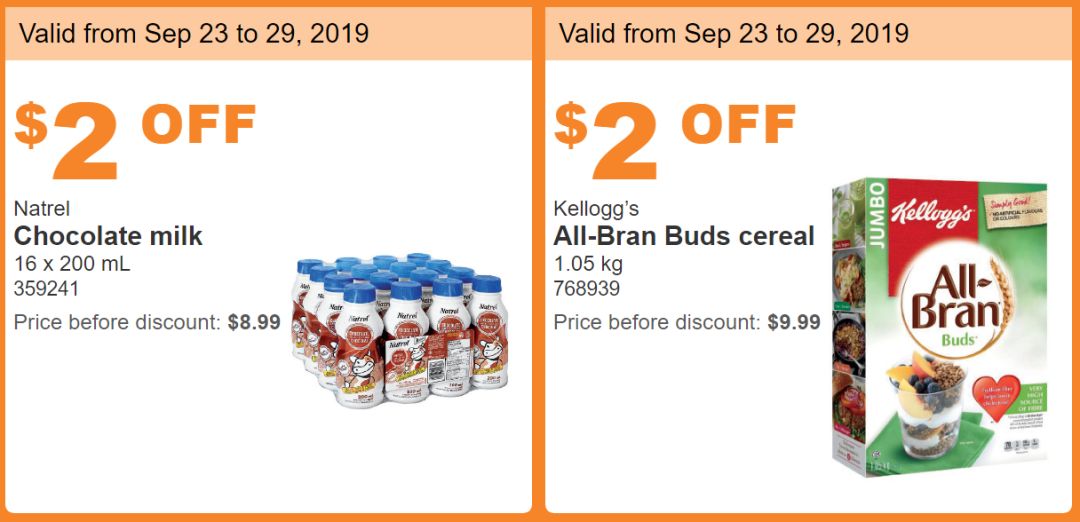
Task: Click the $9.99 price before discount
Action: (794, 323)
